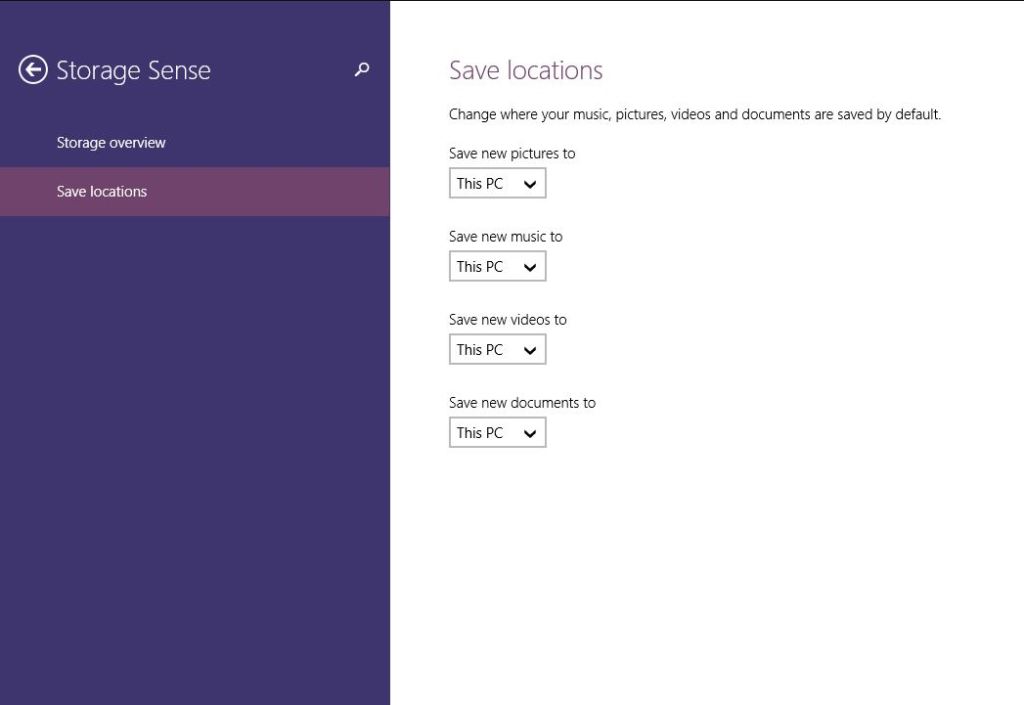
Task: Click the Save locations page heading
Action: click(526, 70)
